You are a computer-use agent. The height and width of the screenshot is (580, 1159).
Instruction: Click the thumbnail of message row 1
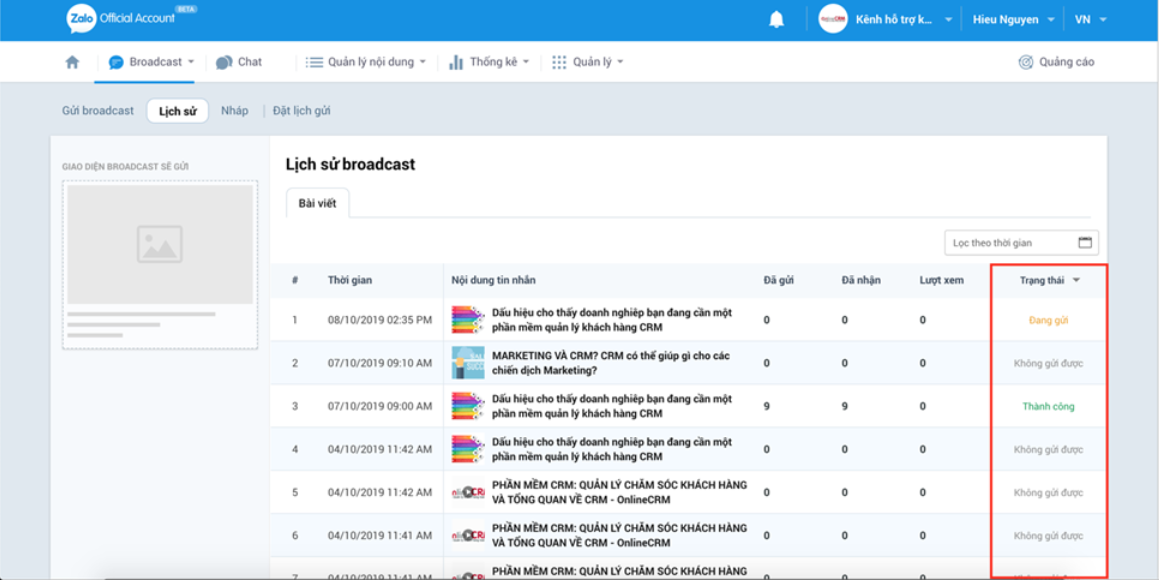coord(468,321)
